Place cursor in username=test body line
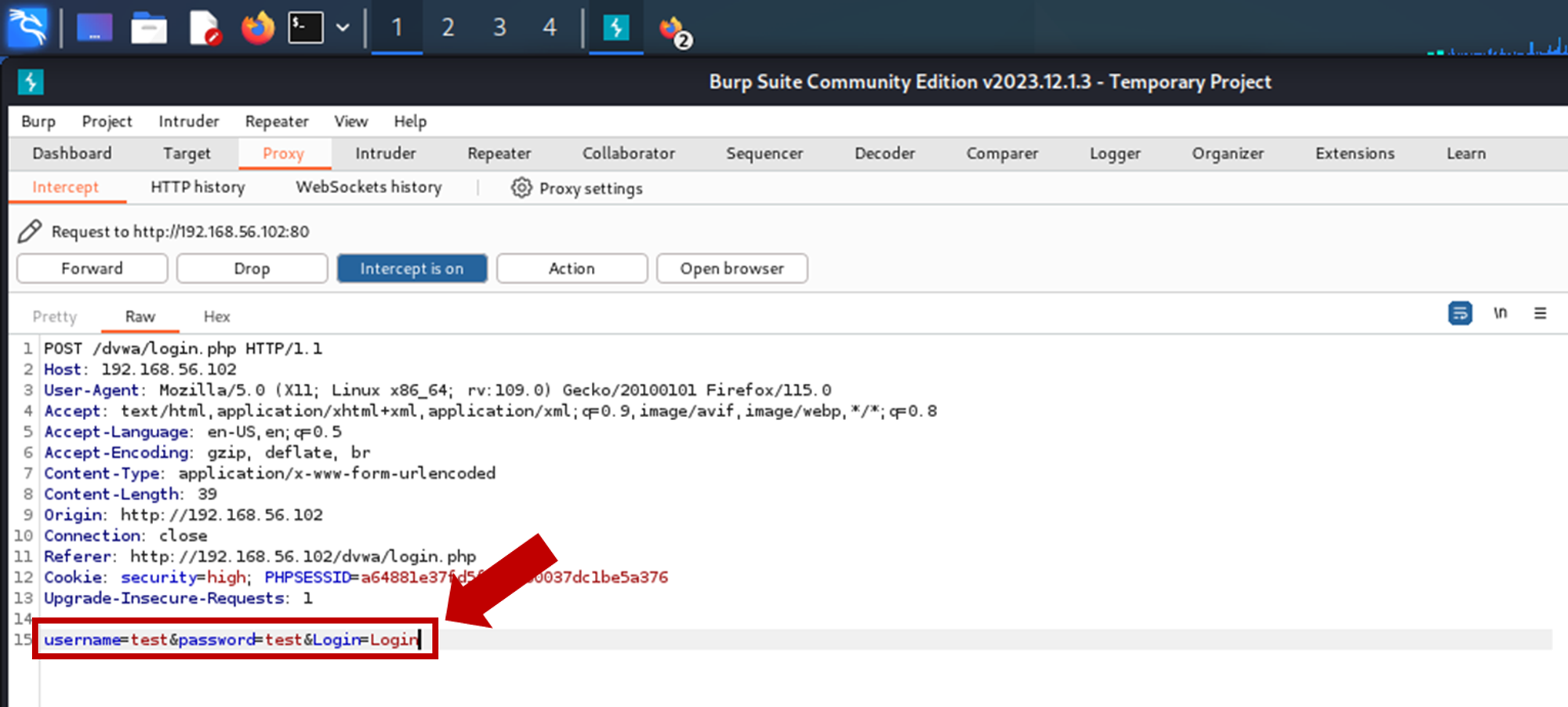Image resolution: width=1568 pixels, height=707 pixels. tap(232, 640)
